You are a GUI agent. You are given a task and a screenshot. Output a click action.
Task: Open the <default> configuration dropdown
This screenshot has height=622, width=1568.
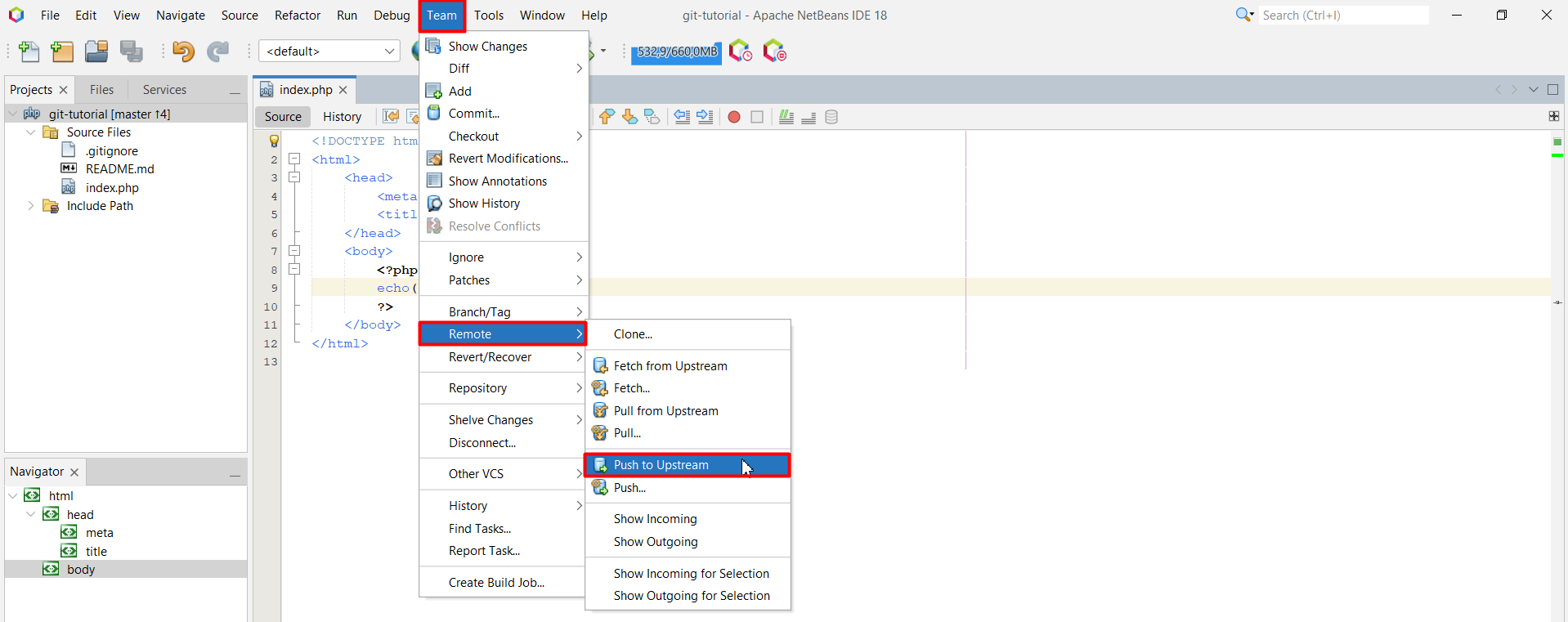click(329, 51)
